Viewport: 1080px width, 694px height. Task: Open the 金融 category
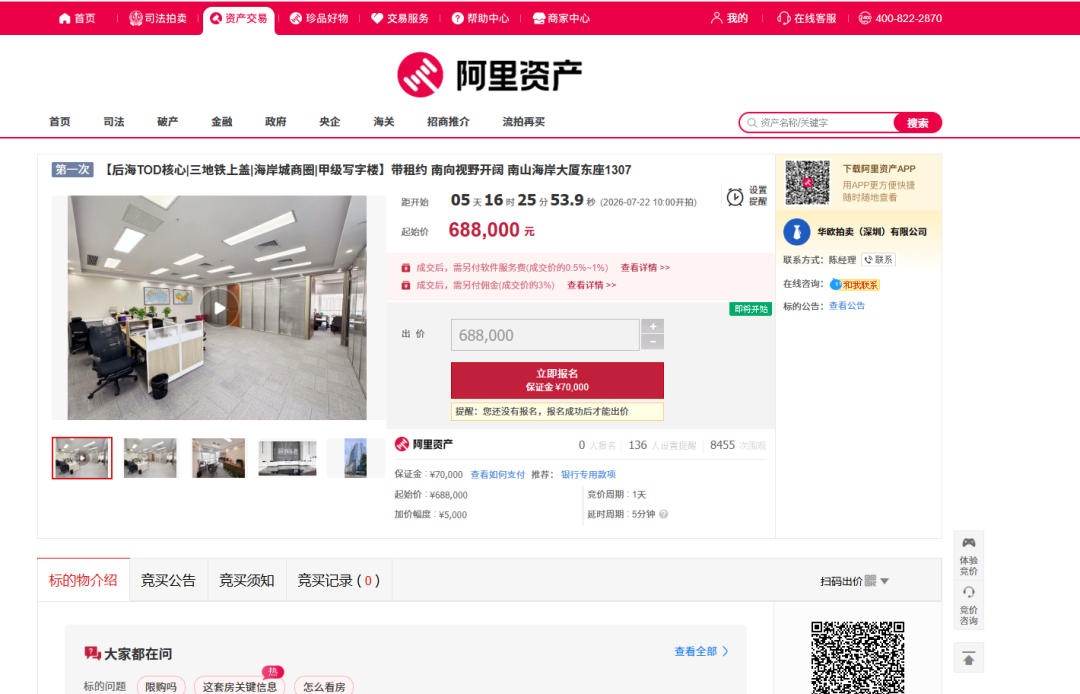[221, 122]
